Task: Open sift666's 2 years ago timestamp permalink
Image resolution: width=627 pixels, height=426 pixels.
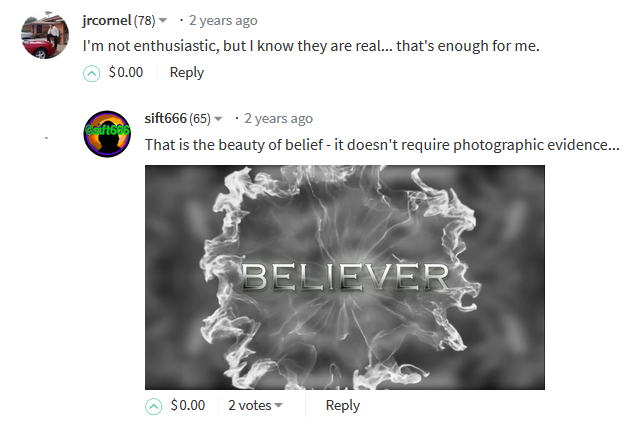Action: click(x=278, y=119)
